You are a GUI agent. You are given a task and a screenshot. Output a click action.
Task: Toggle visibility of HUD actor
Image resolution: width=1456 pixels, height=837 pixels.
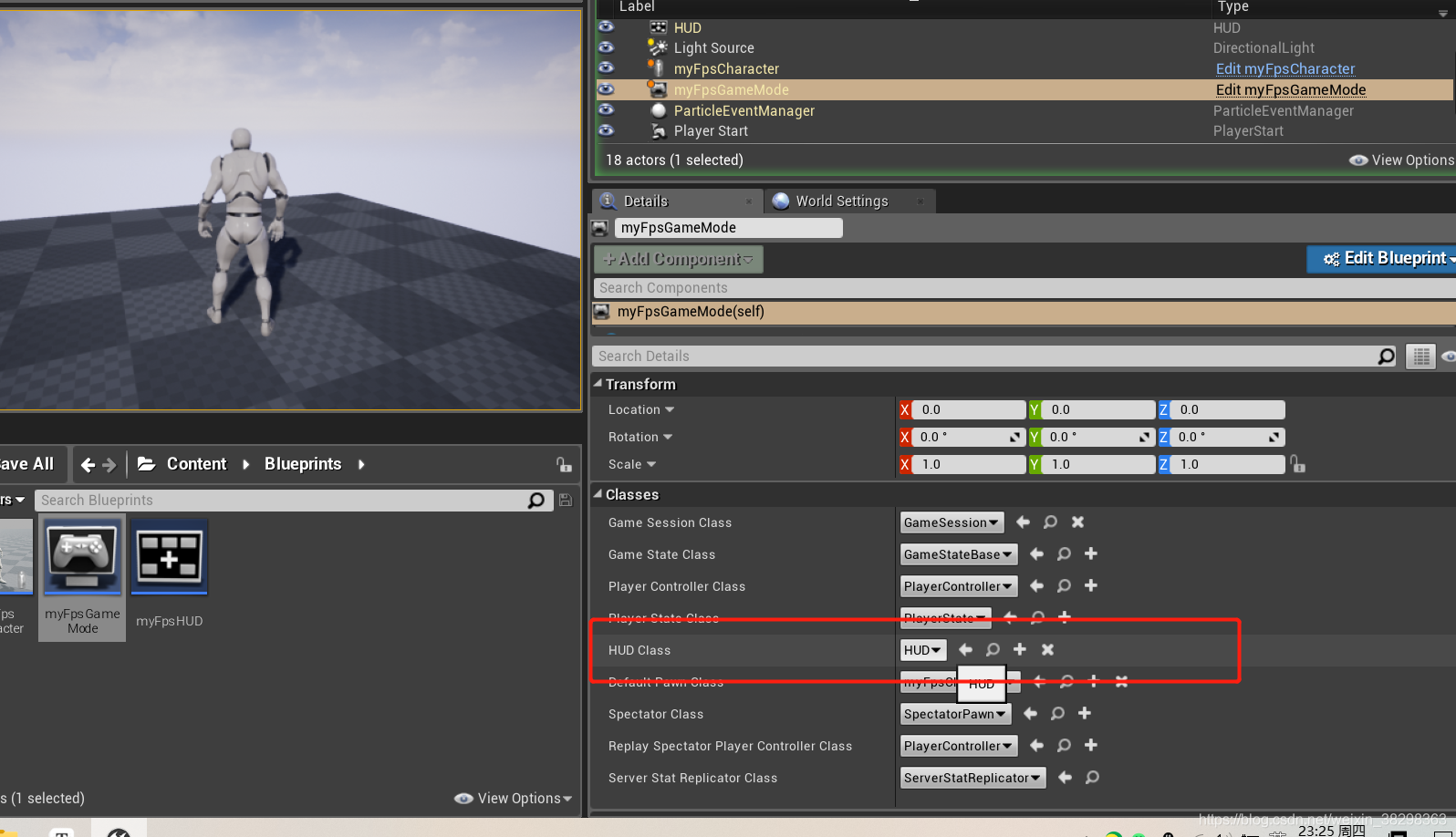[x=606, y=27]
